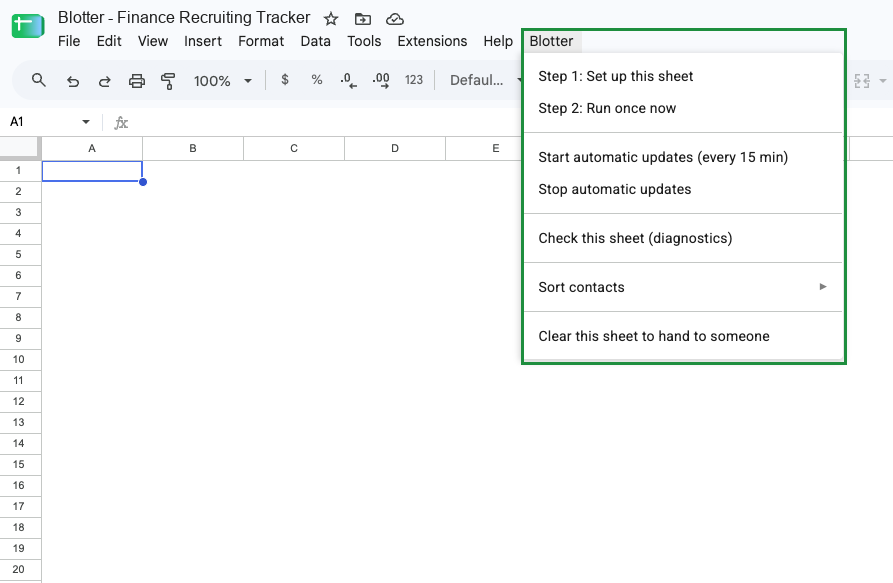Select row 20 header
The width and height of the screenshot is (893, 583).
coord(19,569)
